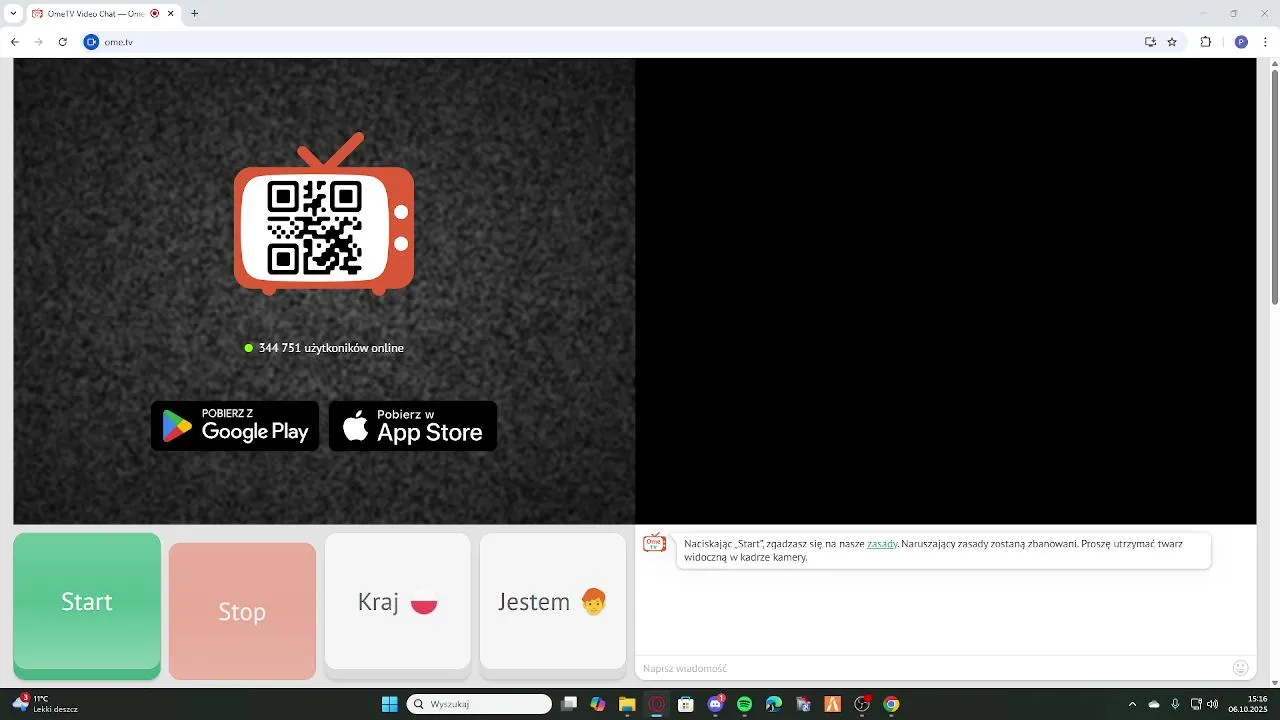Open Microsoft Store from the taskbar
1280x720 pixels.
click(x=686, y=704)
